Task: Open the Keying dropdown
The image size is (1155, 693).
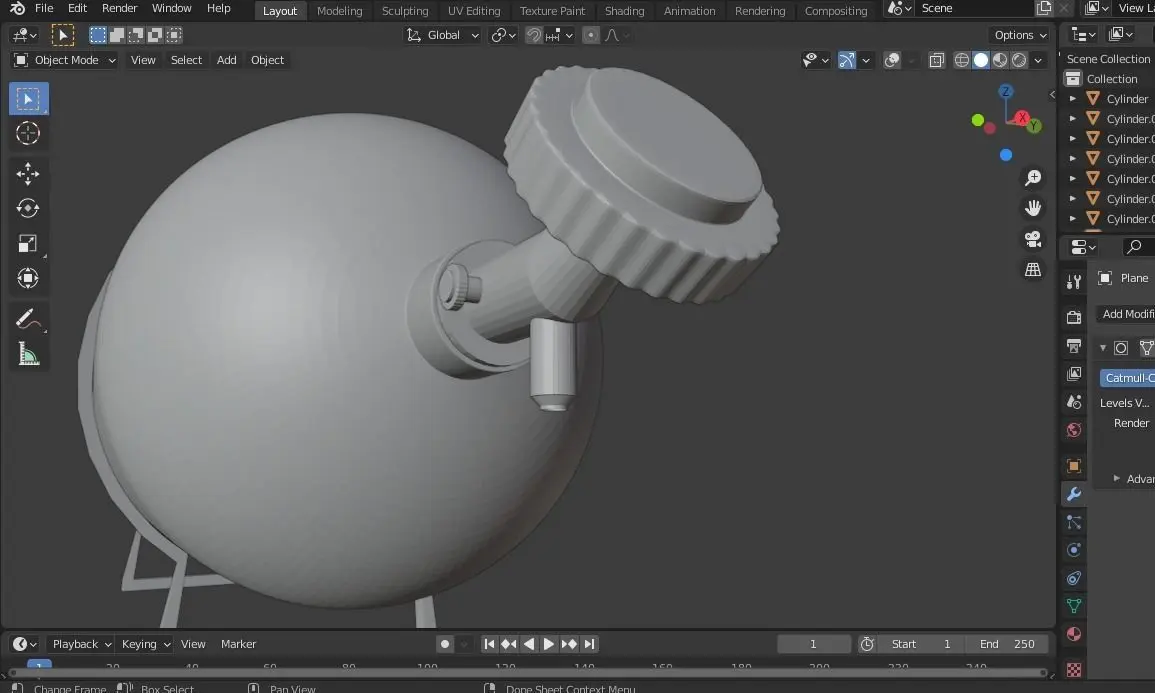Action: 145,644
